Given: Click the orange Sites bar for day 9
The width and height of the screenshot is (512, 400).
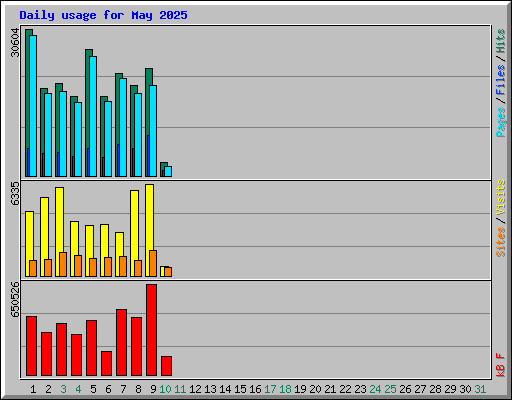Looking at the screenshot, I should click(153, 263).
